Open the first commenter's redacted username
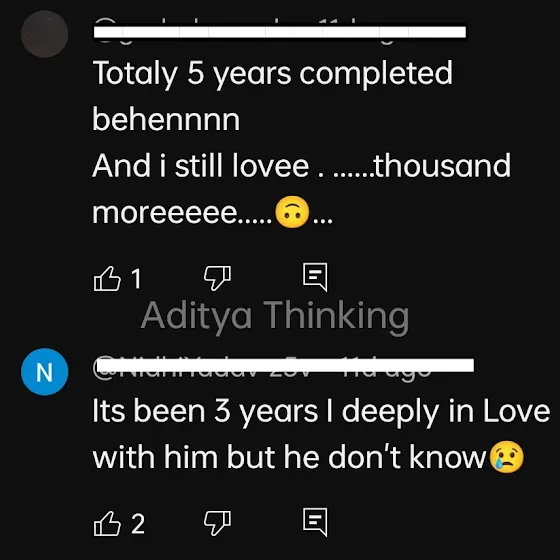 coord(280,31)
